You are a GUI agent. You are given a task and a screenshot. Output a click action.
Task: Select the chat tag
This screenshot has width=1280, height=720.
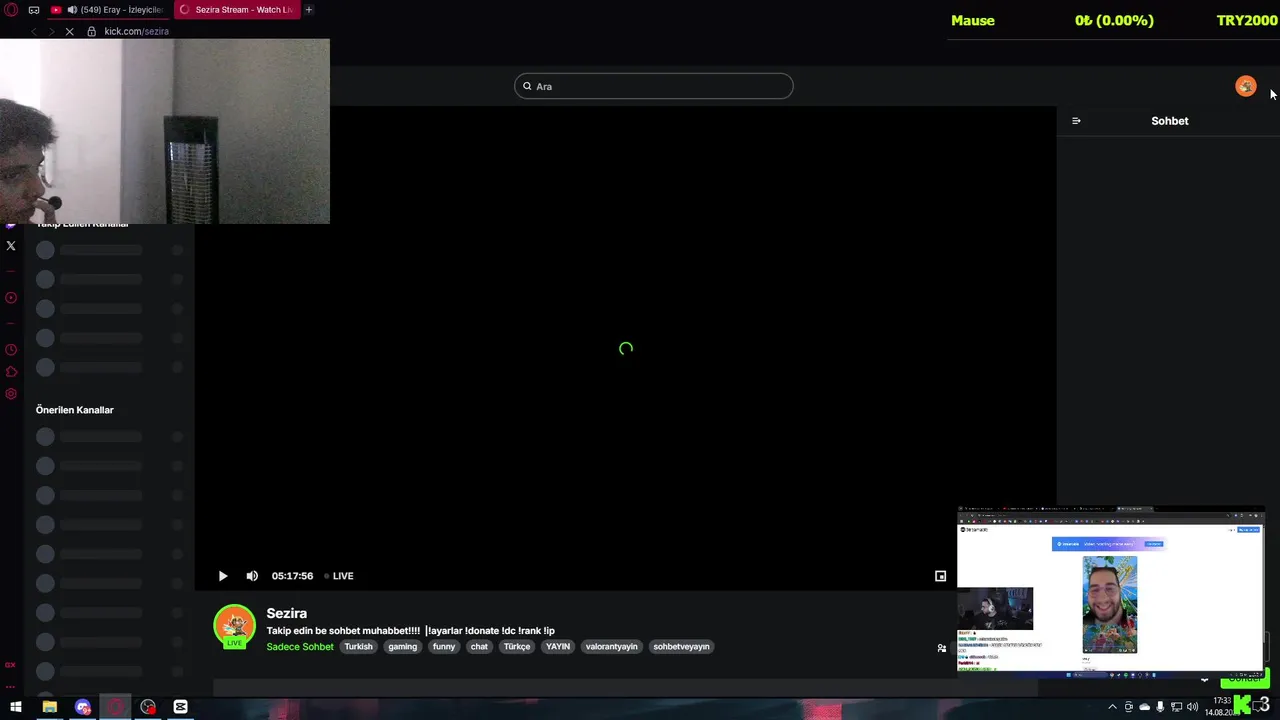(479, 647)
